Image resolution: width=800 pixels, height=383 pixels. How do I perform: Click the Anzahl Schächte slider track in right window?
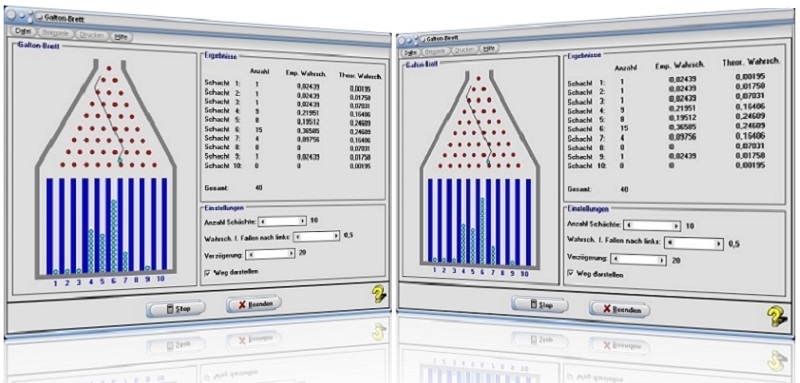click(653, 225)
